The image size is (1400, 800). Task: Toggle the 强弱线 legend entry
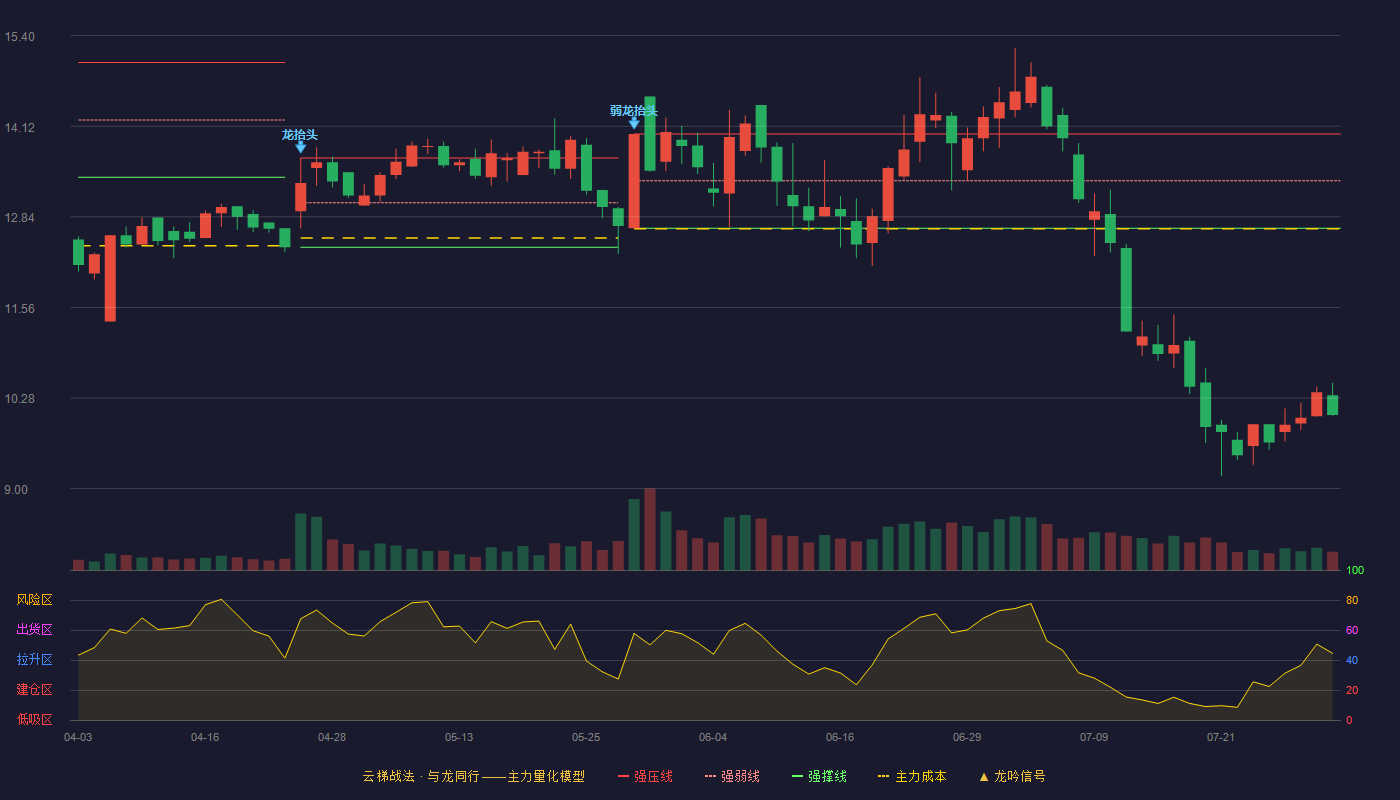click(x=732, y=776)
